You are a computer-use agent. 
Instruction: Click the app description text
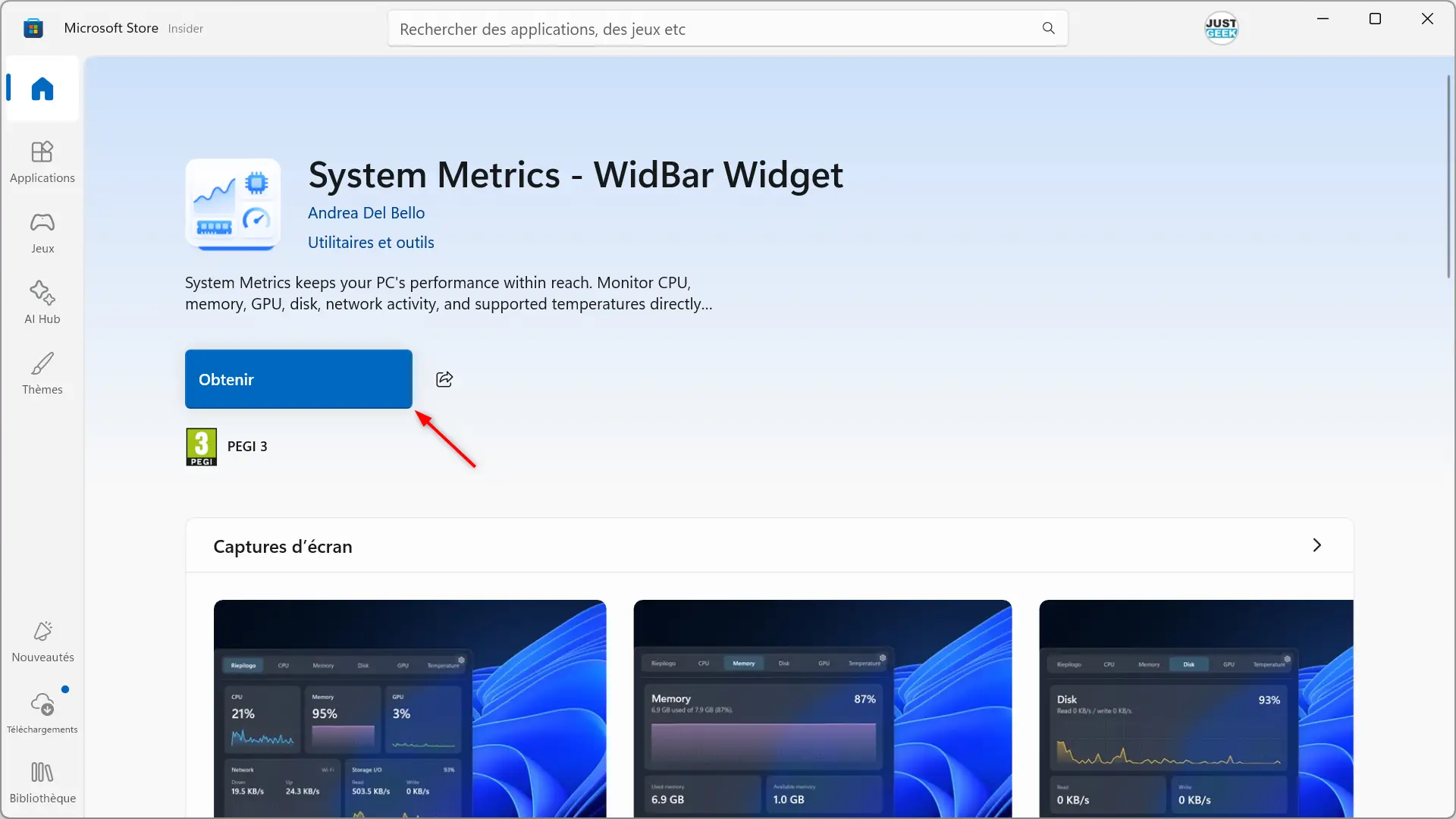[x=449, y=293]
